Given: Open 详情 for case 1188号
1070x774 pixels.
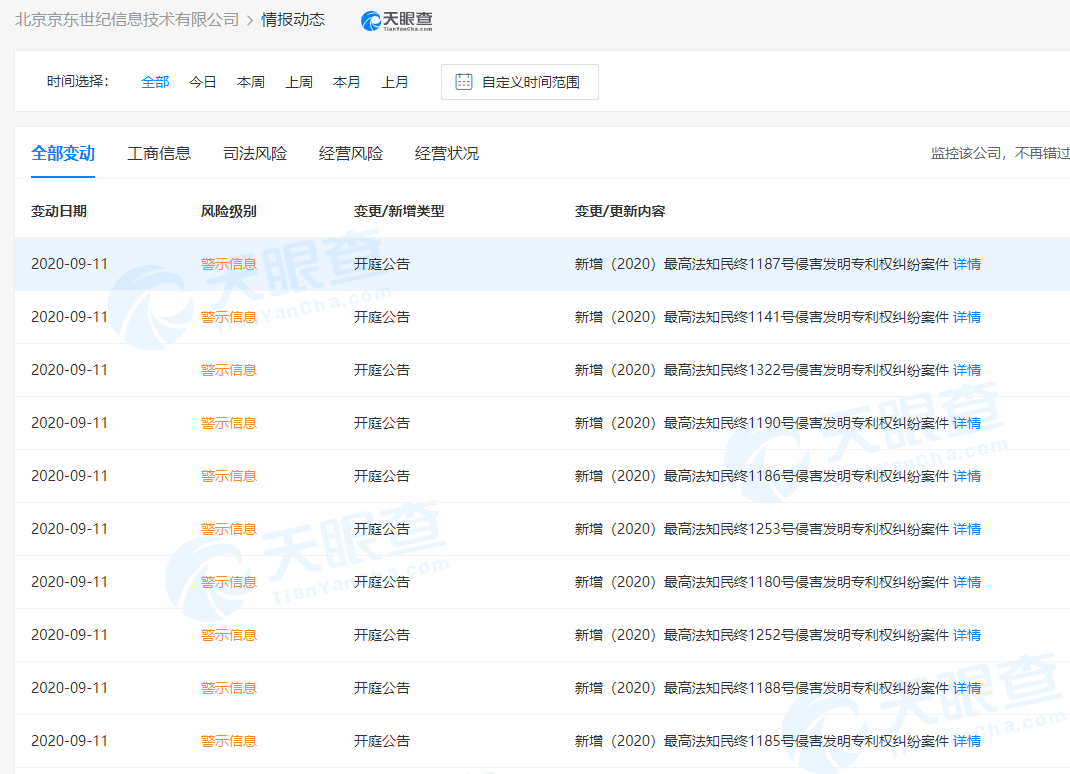Looking at the screenshot, I should (967, 688).
